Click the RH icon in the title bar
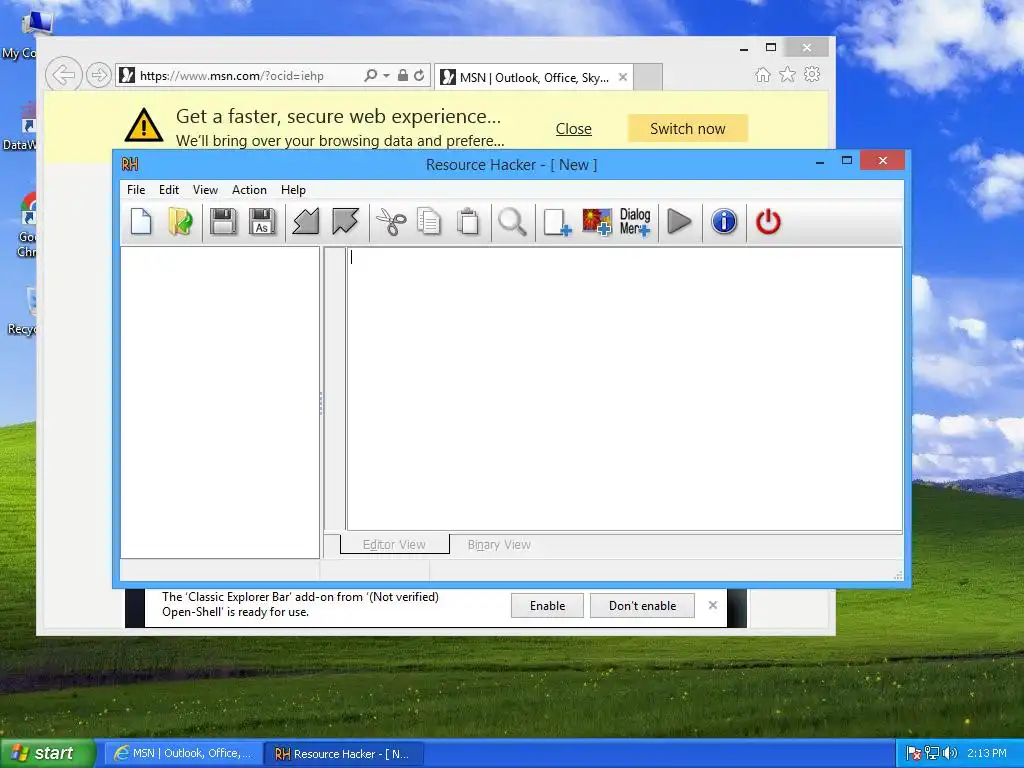1024x768 pixels. [130, 165]
